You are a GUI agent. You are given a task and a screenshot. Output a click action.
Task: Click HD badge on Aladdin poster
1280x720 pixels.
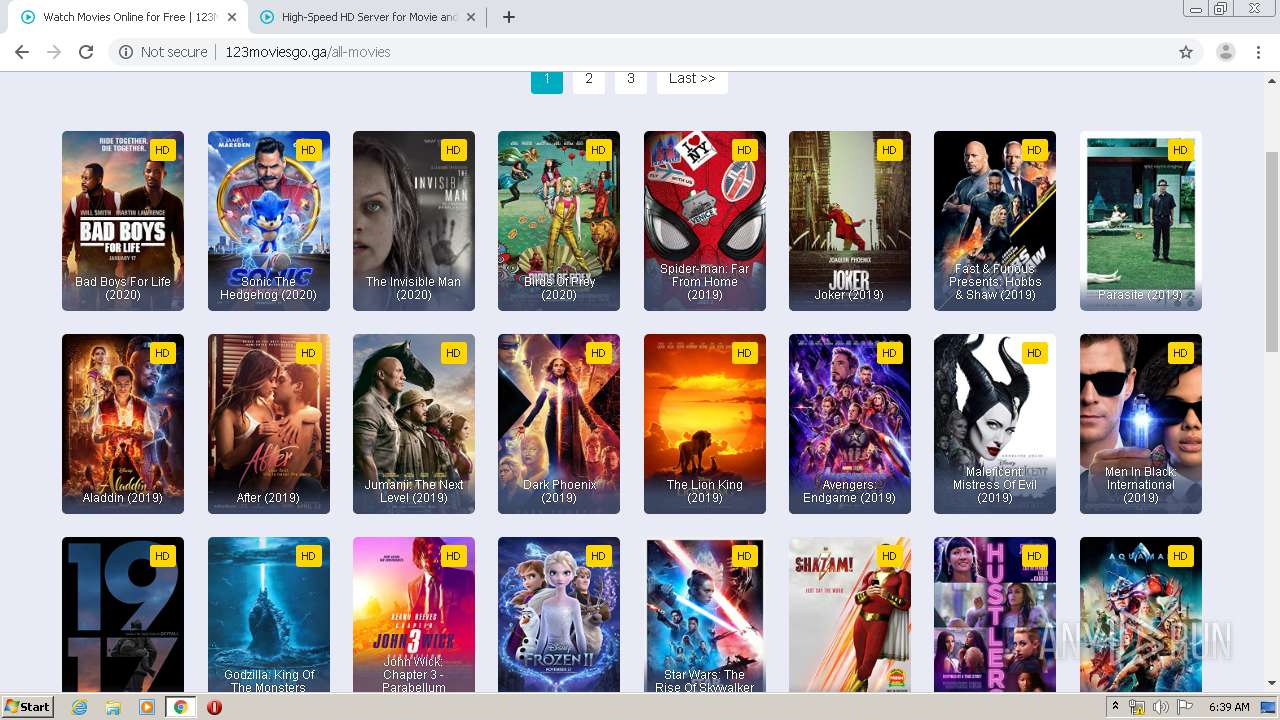point(162,353)
